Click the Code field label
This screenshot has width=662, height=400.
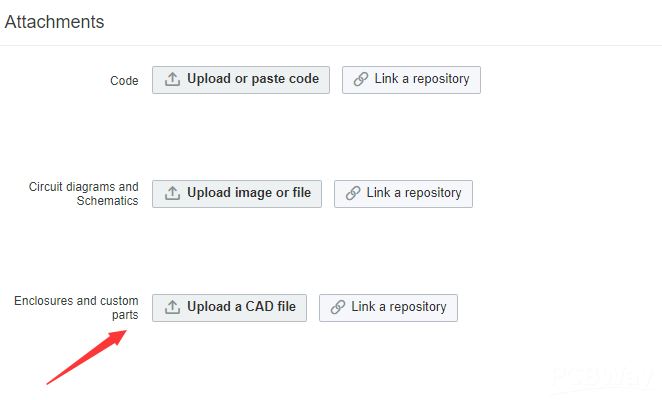point(124,80)
